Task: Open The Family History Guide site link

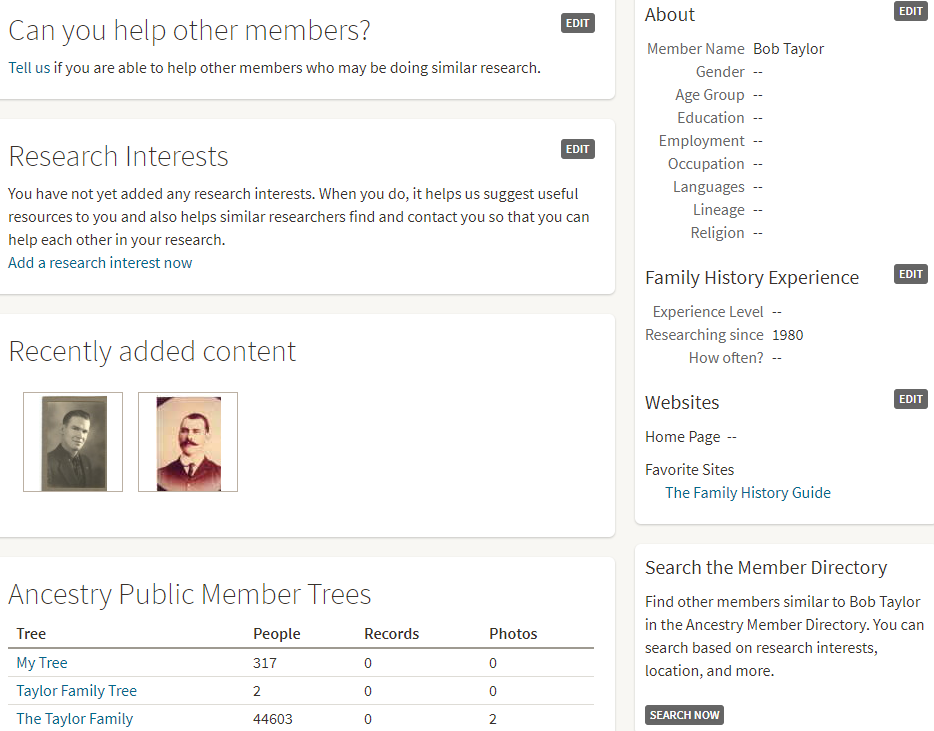Action: 747,492
